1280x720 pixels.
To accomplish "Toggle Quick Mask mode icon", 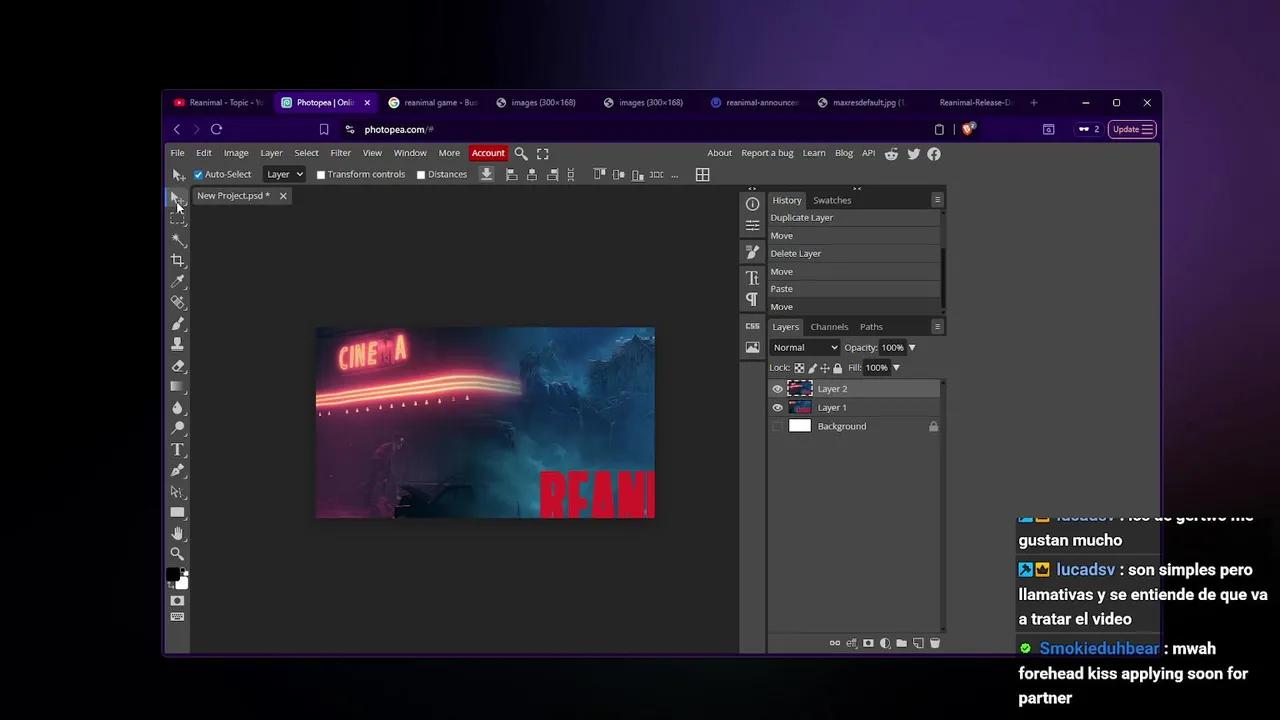I will coord(177,600).
